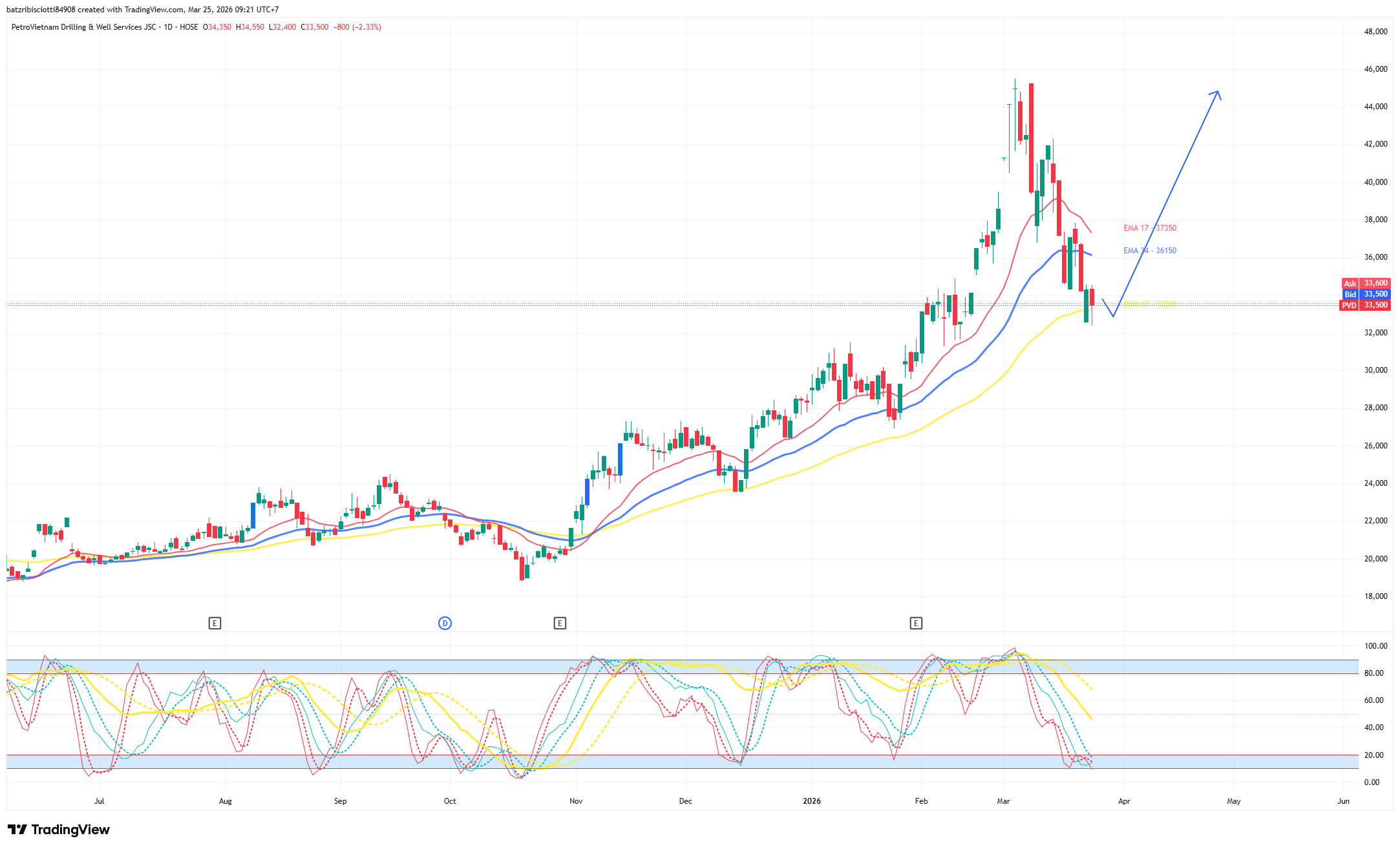Click the 46,000 level on price scale

1375,69
